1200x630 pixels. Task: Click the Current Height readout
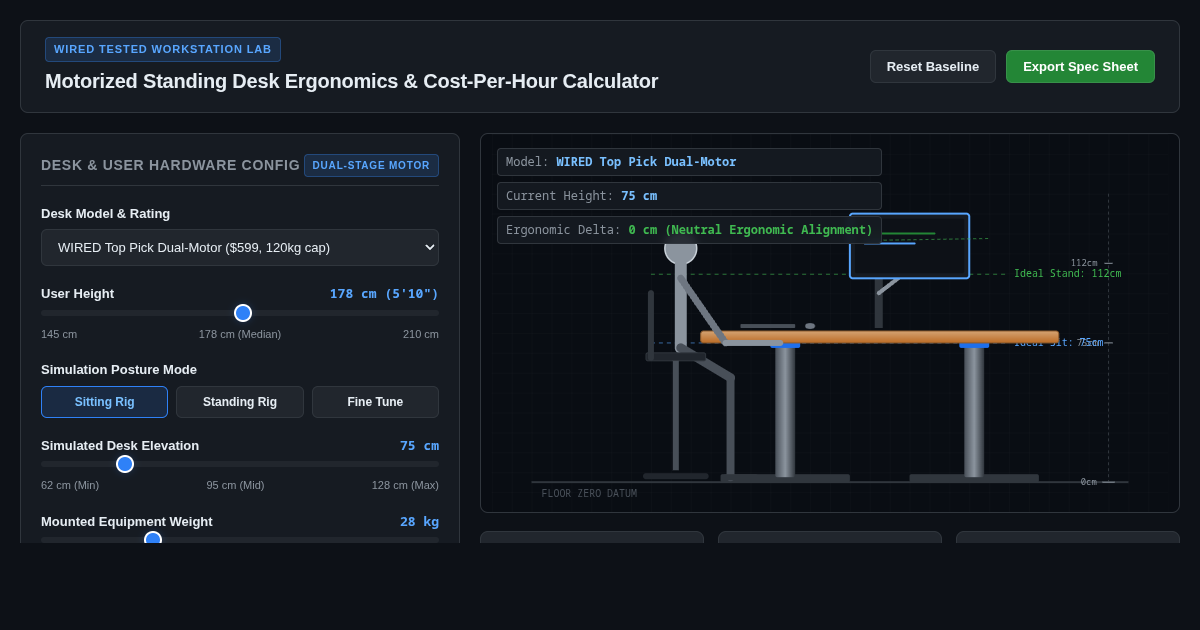coord(689,196)
